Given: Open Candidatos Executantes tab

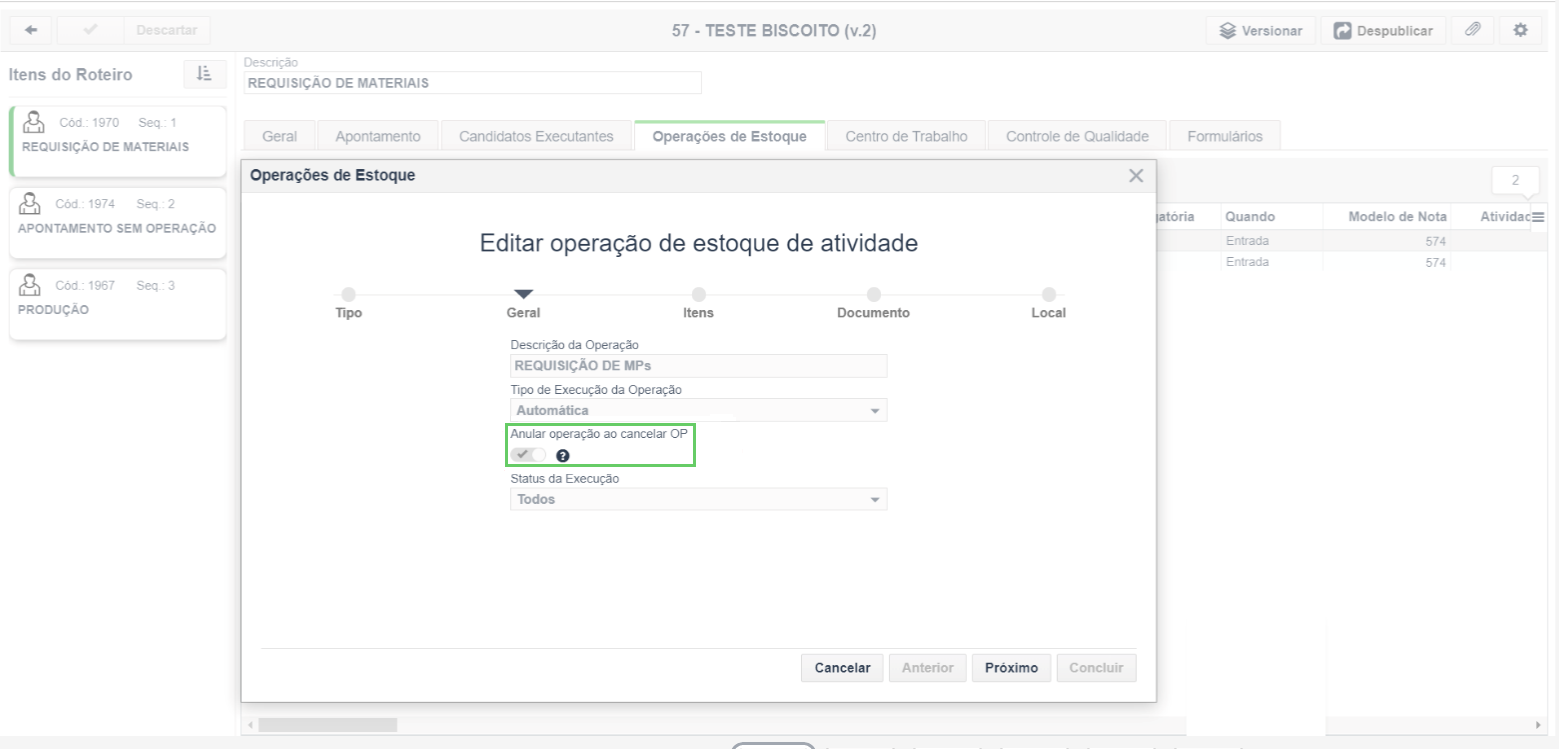Looking at the screenshot, I should click(536, 137).
